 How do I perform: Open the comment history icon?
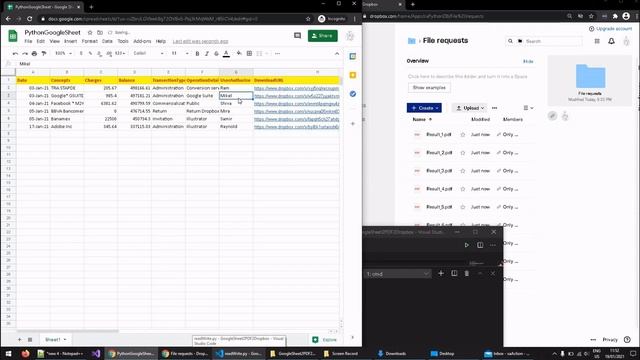tap(298, 36)
